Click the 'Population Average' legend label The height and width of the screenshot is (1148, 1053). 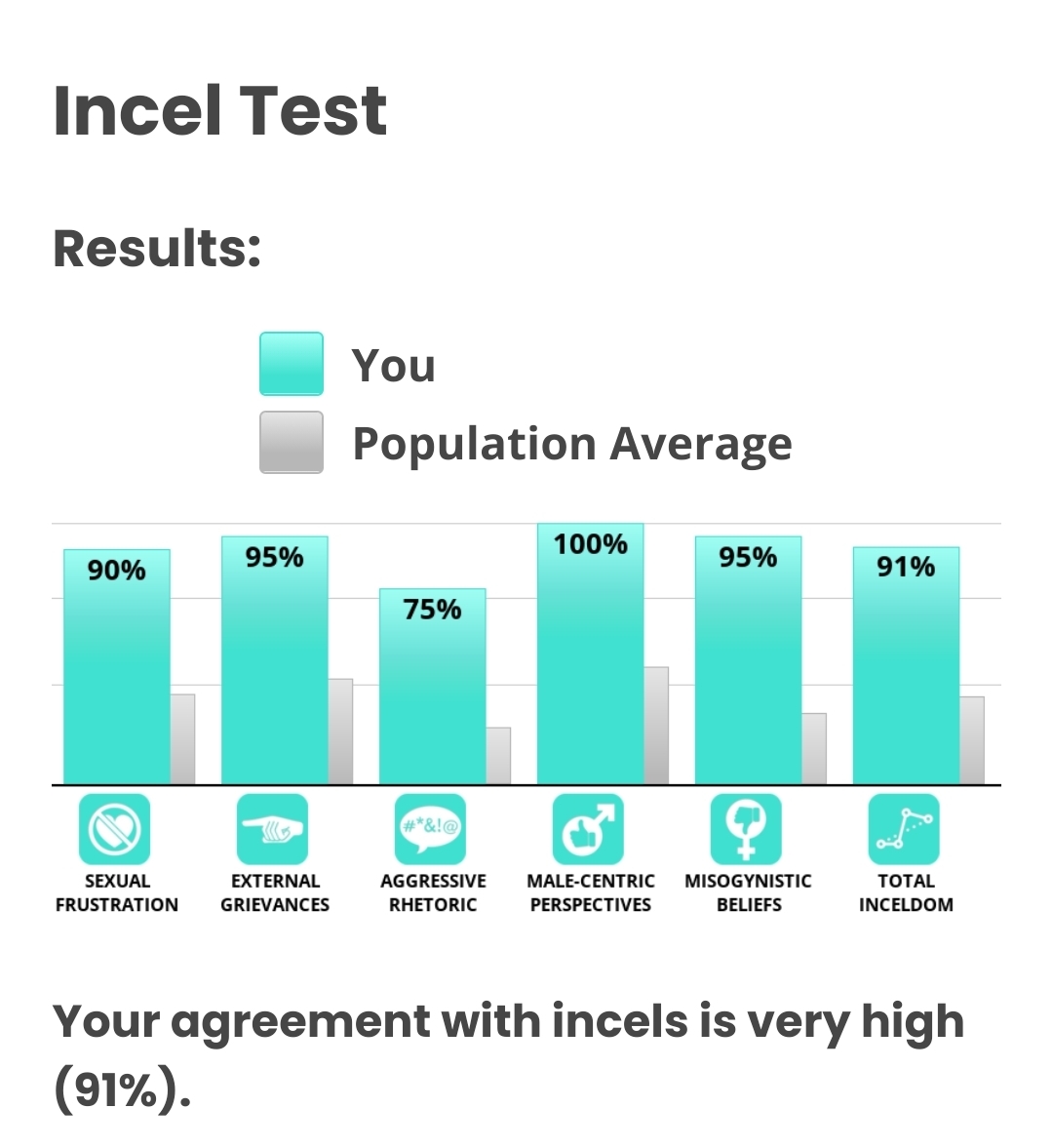pyautogui.click(x=572, y=444)
